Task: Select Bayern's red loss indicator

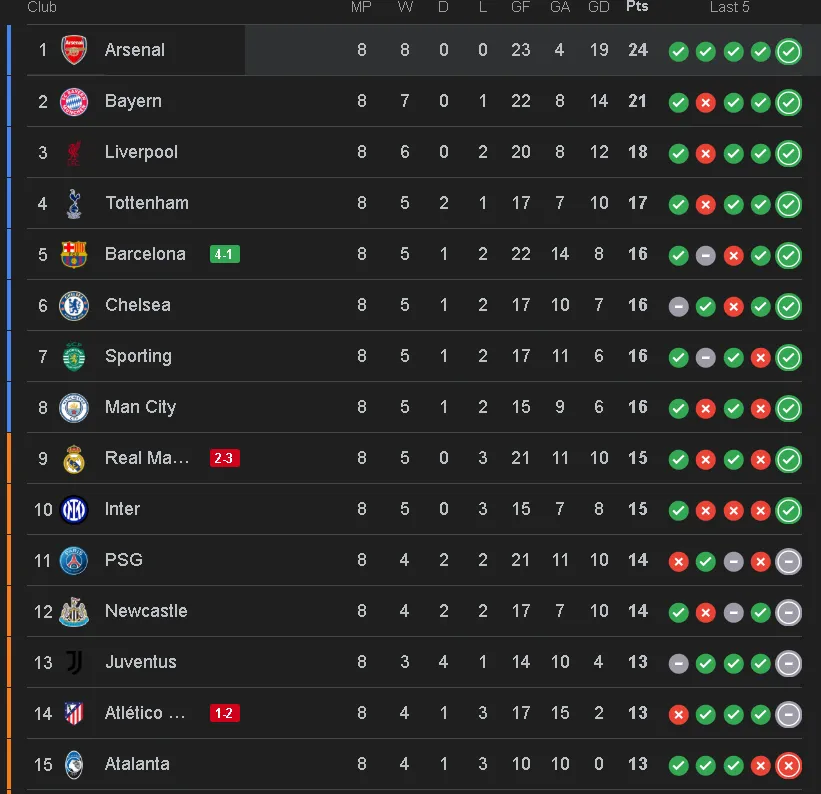Action: [x=705, y=102]
